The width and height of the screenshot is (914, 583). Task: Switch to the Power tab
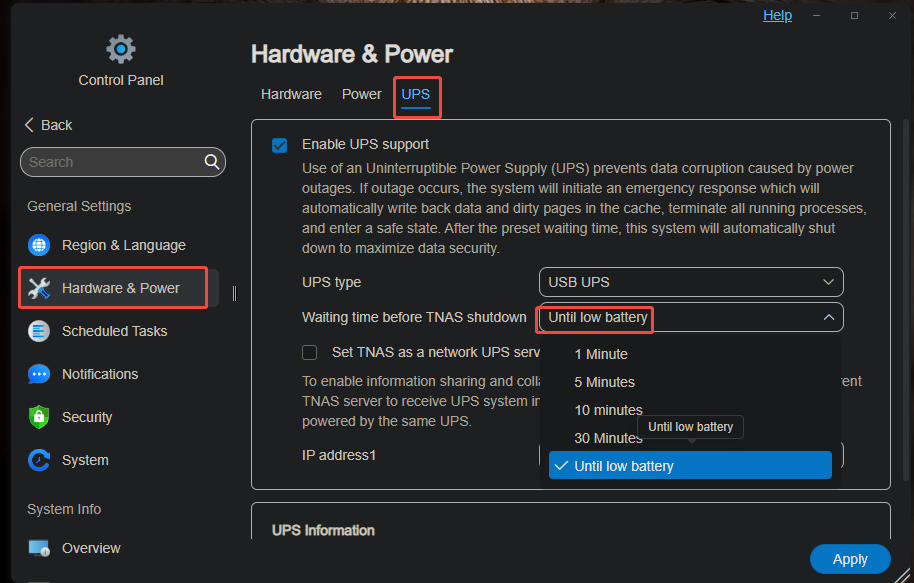(361, 94)
